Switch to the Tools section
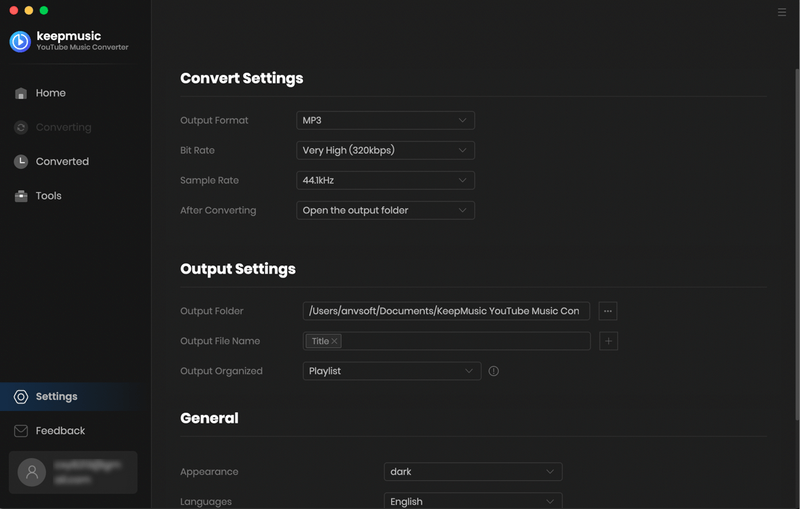800x509 pixels. [48, 196]
